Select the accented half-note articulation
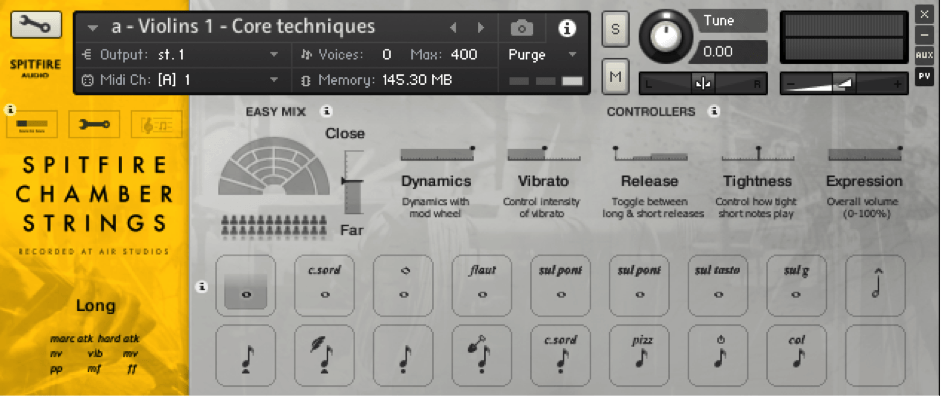 tap(876, 286)
